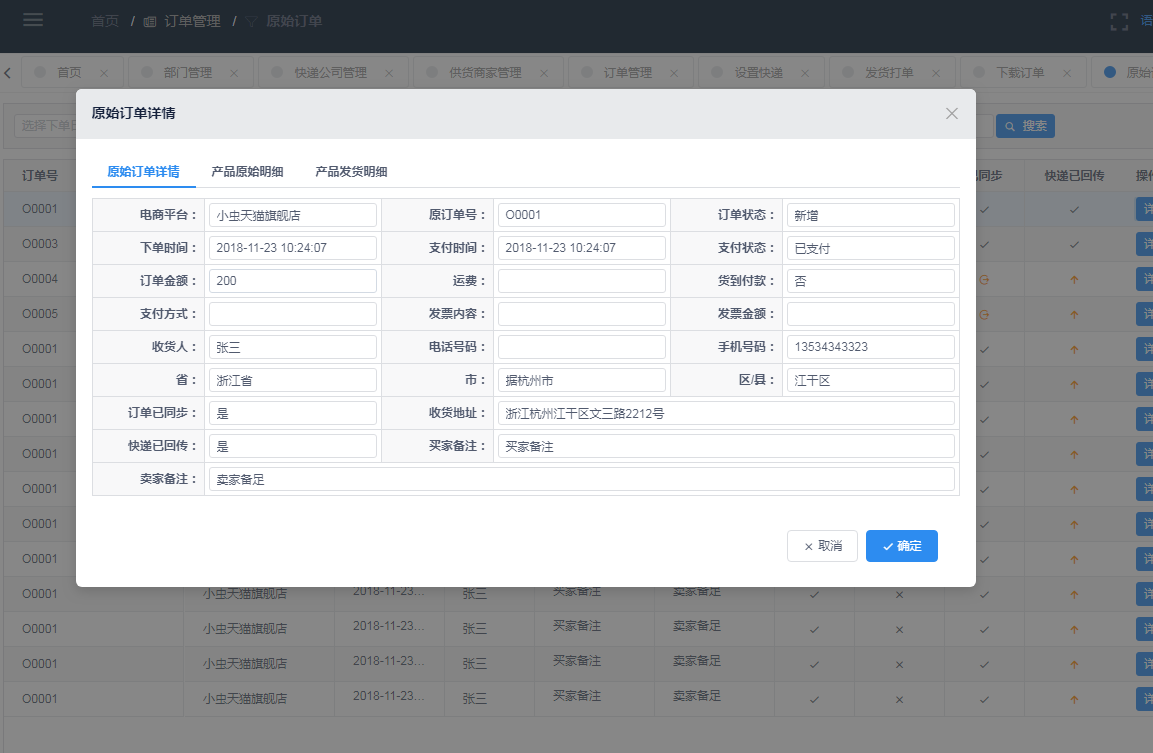Click the 电商平台 input field

(x=293, y=215)
